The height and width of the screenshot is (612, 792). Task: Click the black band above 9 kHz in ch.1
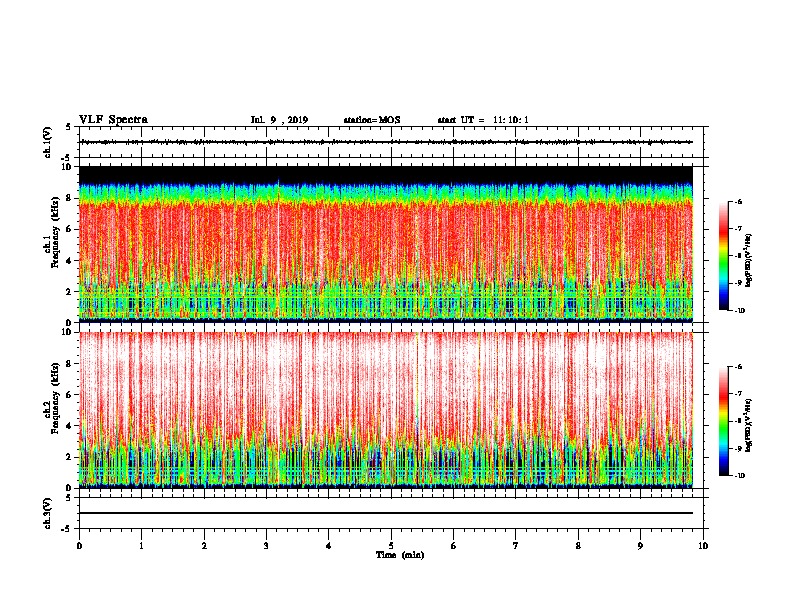(x=386, y=174)
